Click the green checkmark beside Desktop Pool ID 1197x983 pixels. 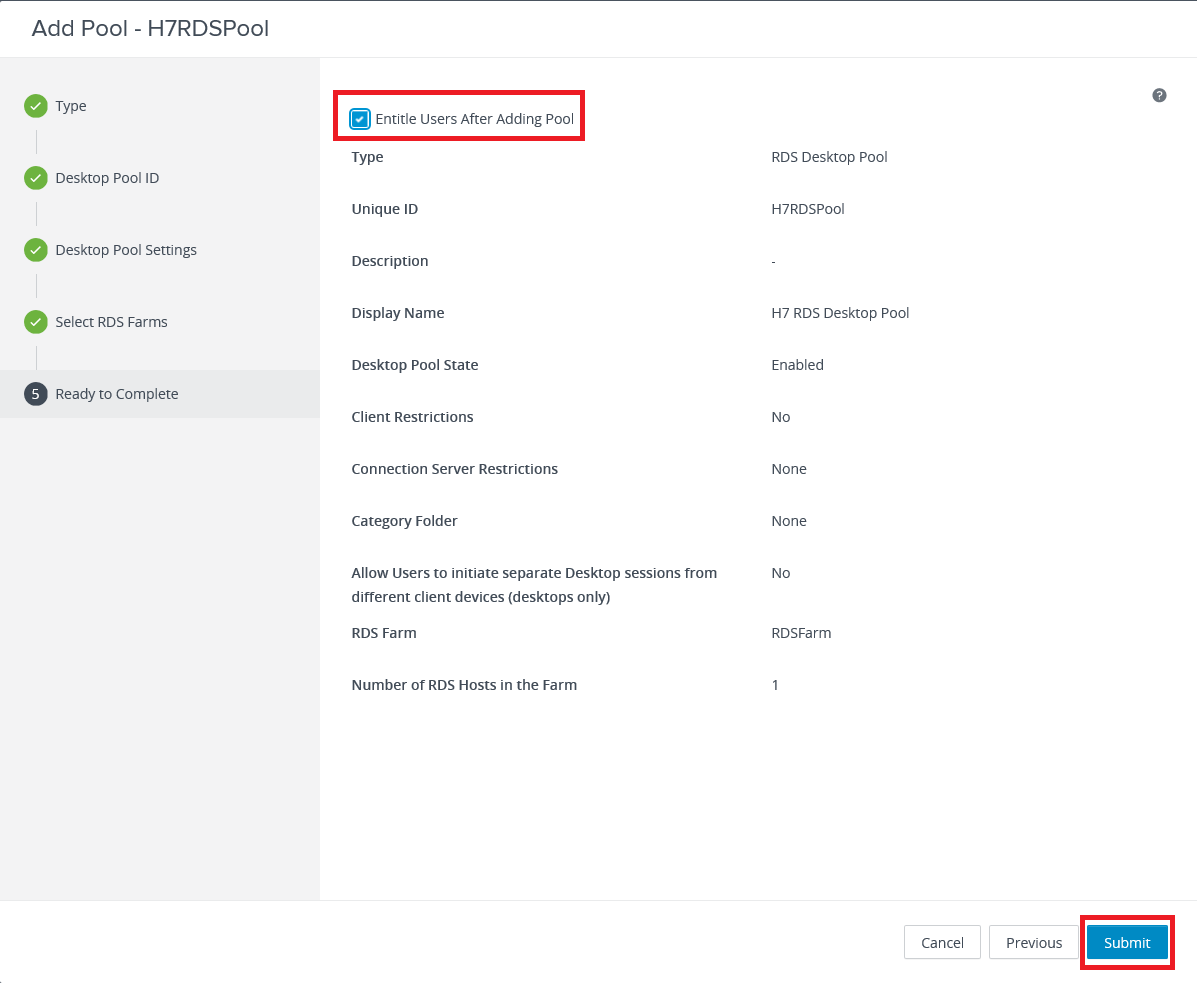coord(36,178)
